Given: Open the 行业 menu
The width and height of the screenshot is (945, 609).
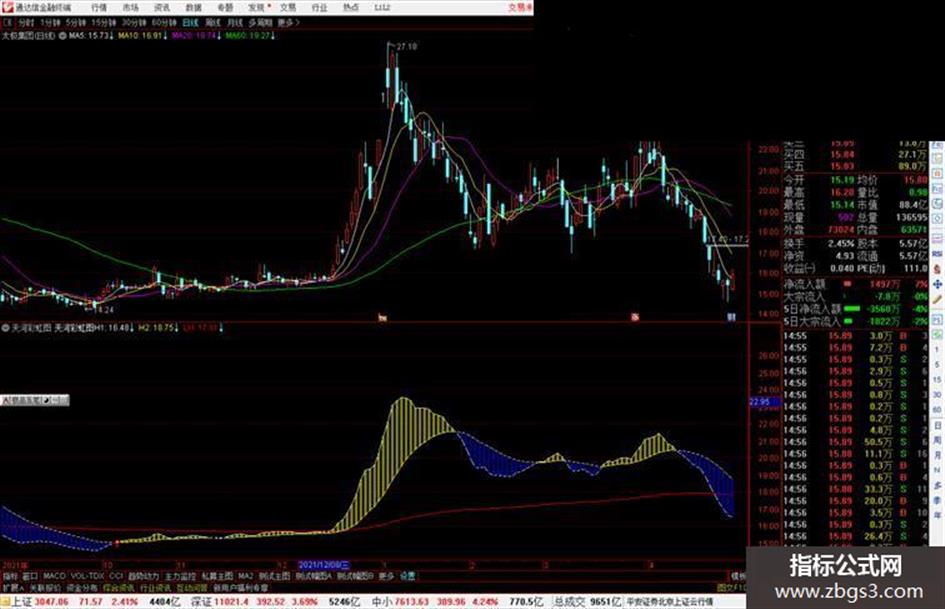Looking at the screenshot, I should click(x=319, y=7).
